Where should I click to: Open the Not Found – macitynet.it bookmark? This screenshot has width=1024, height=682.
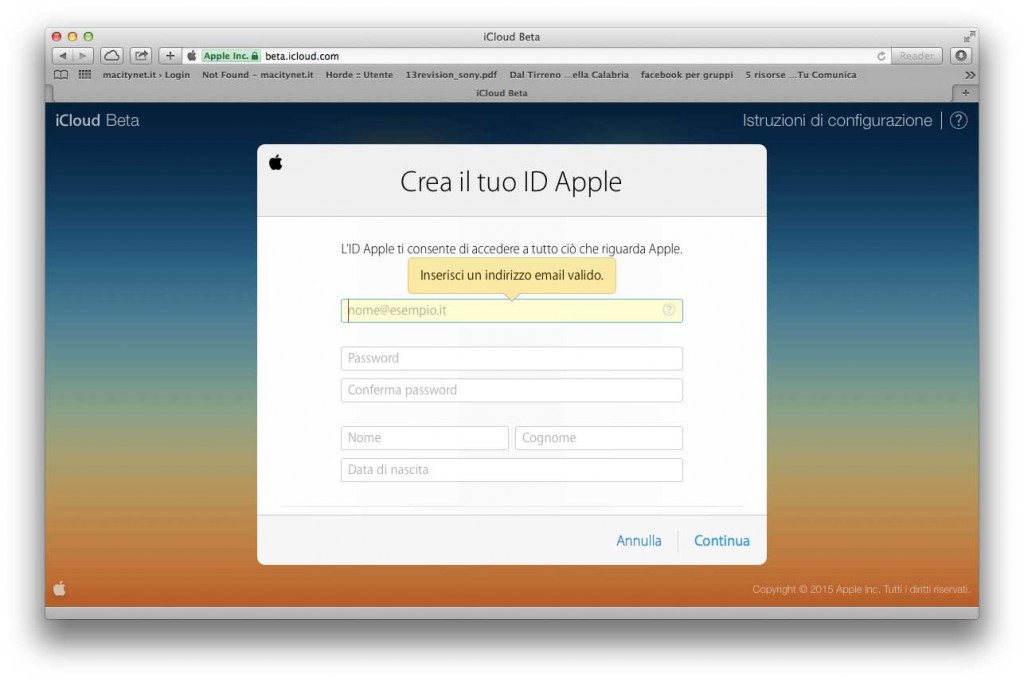(257, 74)
